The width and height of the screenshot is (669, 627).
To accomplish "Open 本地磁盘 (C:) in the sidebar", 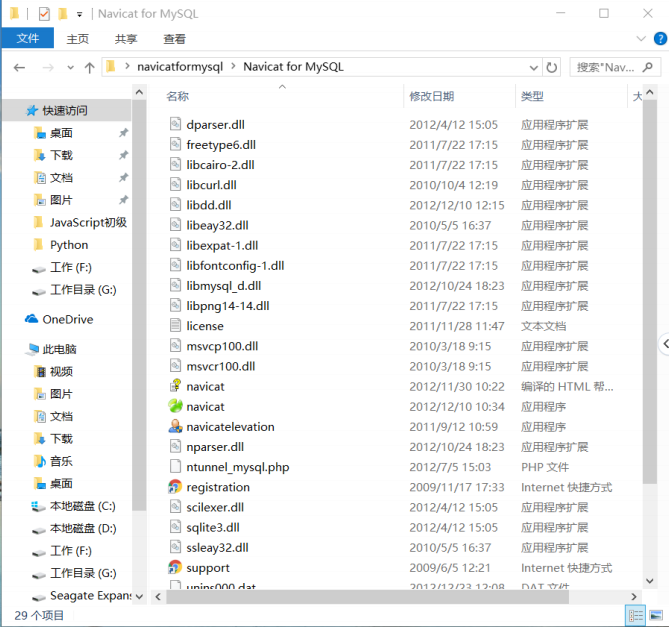I will click(x=74, y=506).
